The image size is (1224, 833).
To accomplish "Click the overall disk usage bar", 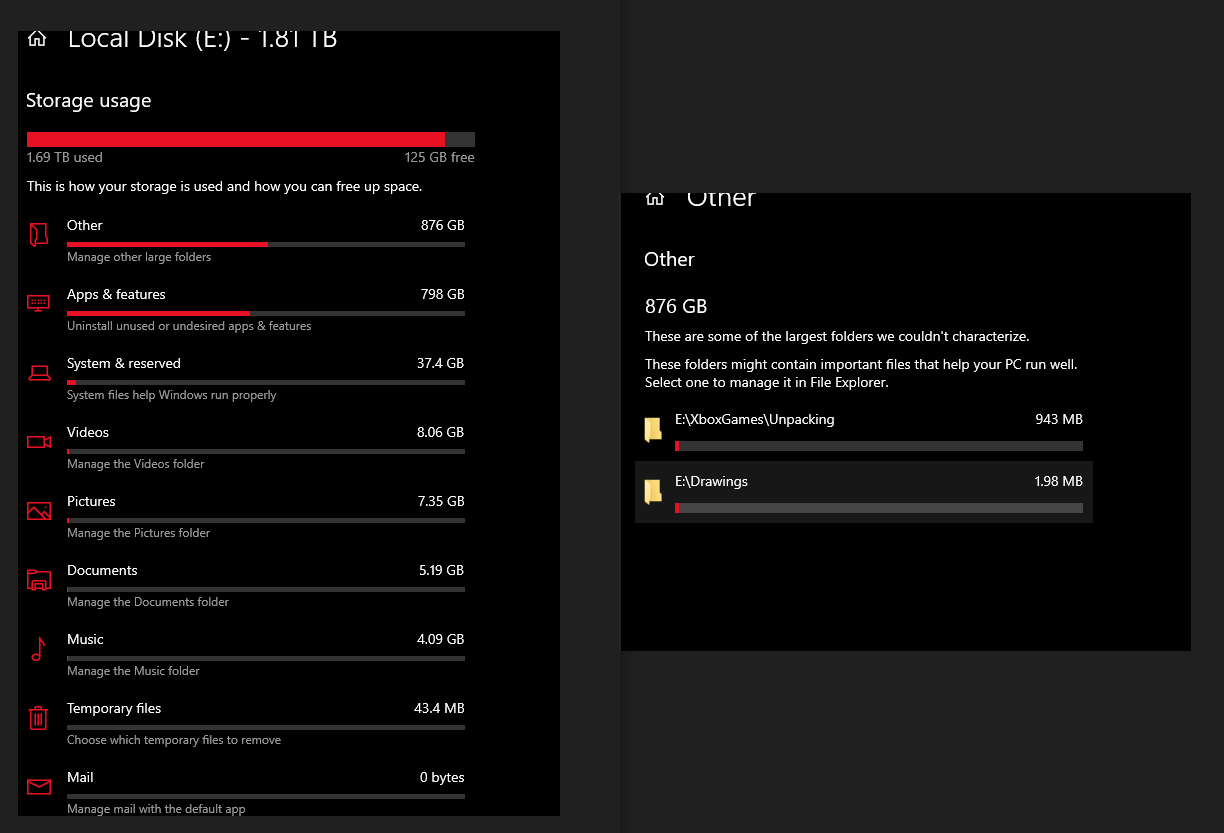I will click(251, 140).
